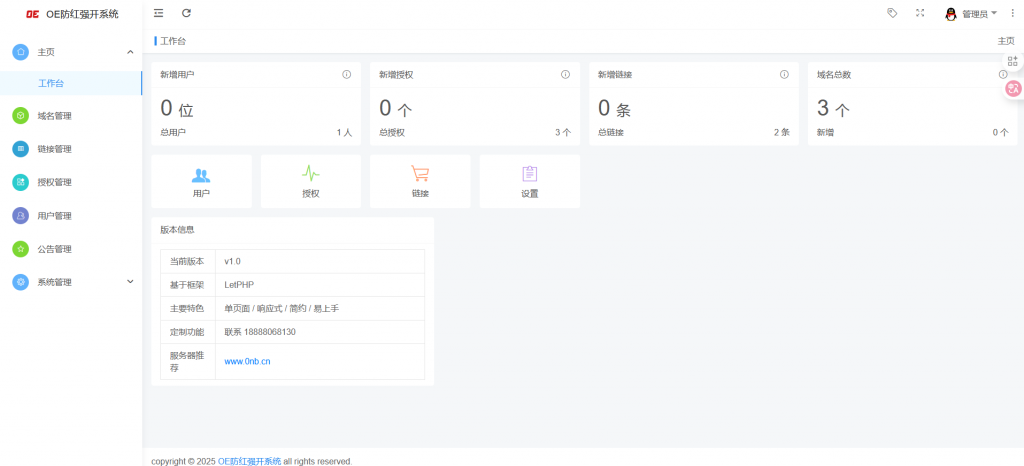Toggle fullscreen using the expand icon

[x=920, y=13]
